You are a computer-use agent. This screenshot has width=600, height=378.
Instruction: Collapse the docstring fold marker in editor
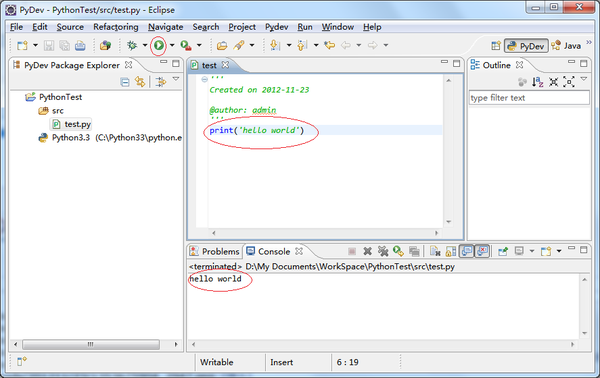(205, 79)
